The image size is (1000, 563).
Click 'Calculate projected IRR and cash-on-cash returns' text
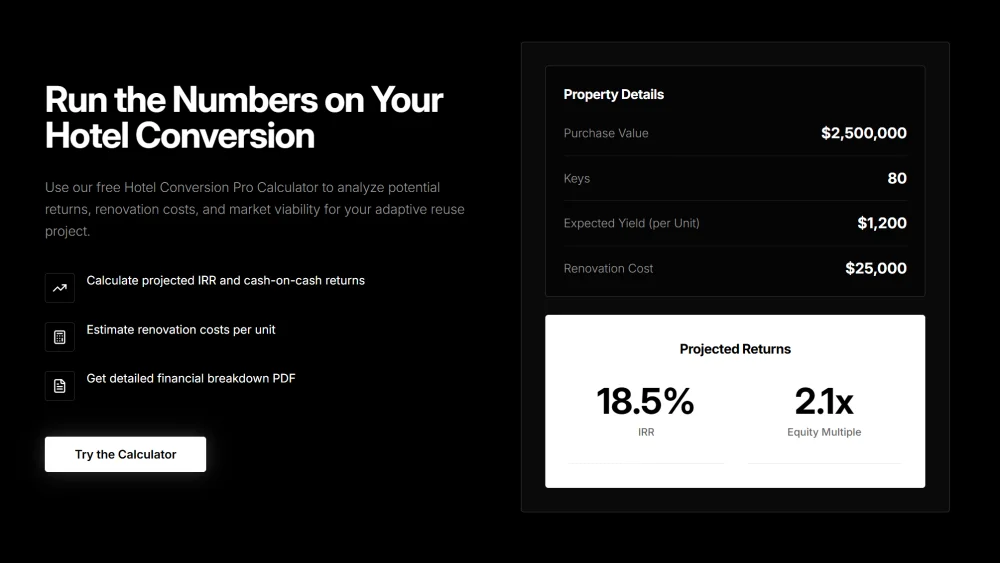click(226, 281)
